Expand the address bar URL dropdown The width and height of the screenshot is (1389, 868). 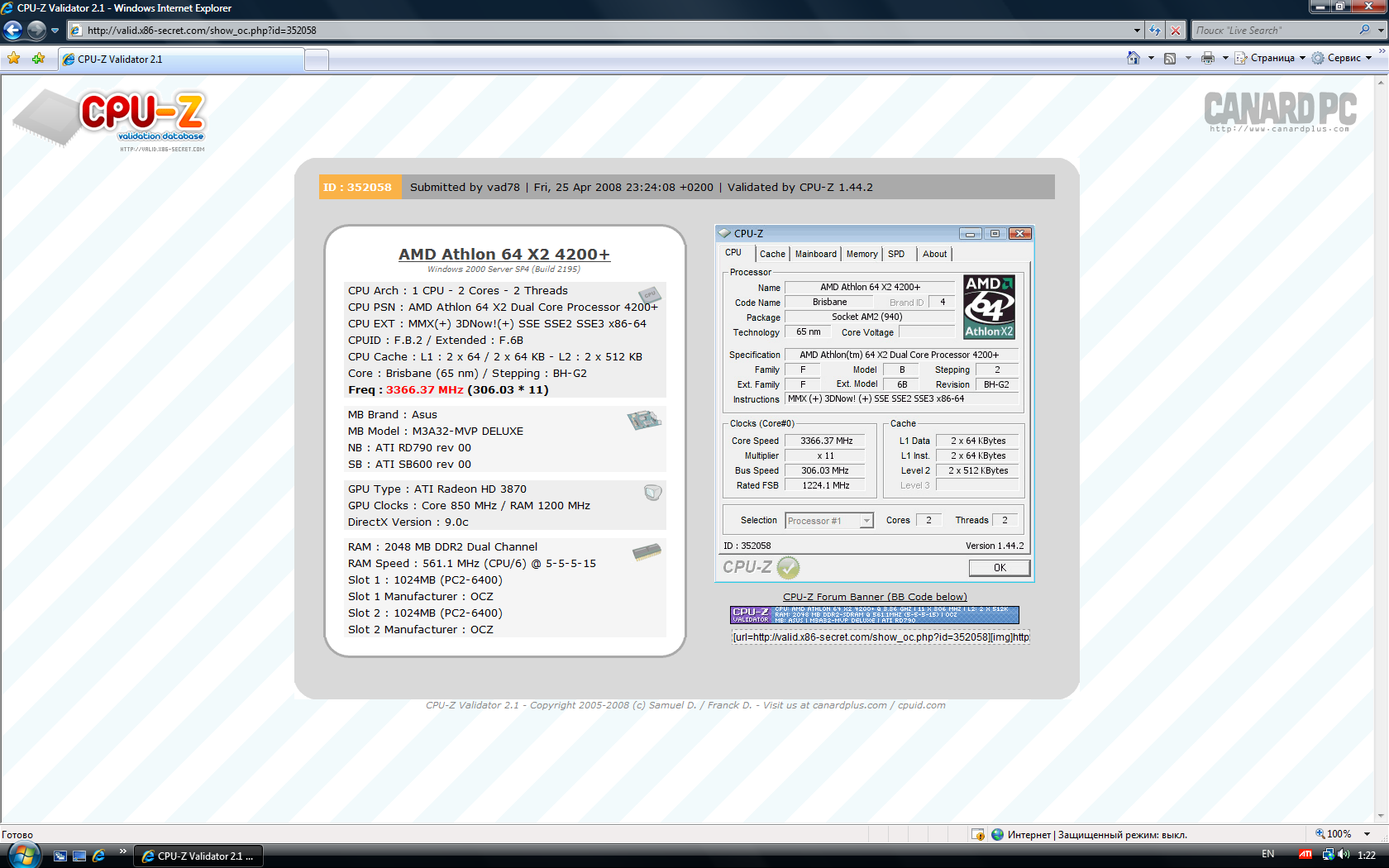coord(1137,31)
